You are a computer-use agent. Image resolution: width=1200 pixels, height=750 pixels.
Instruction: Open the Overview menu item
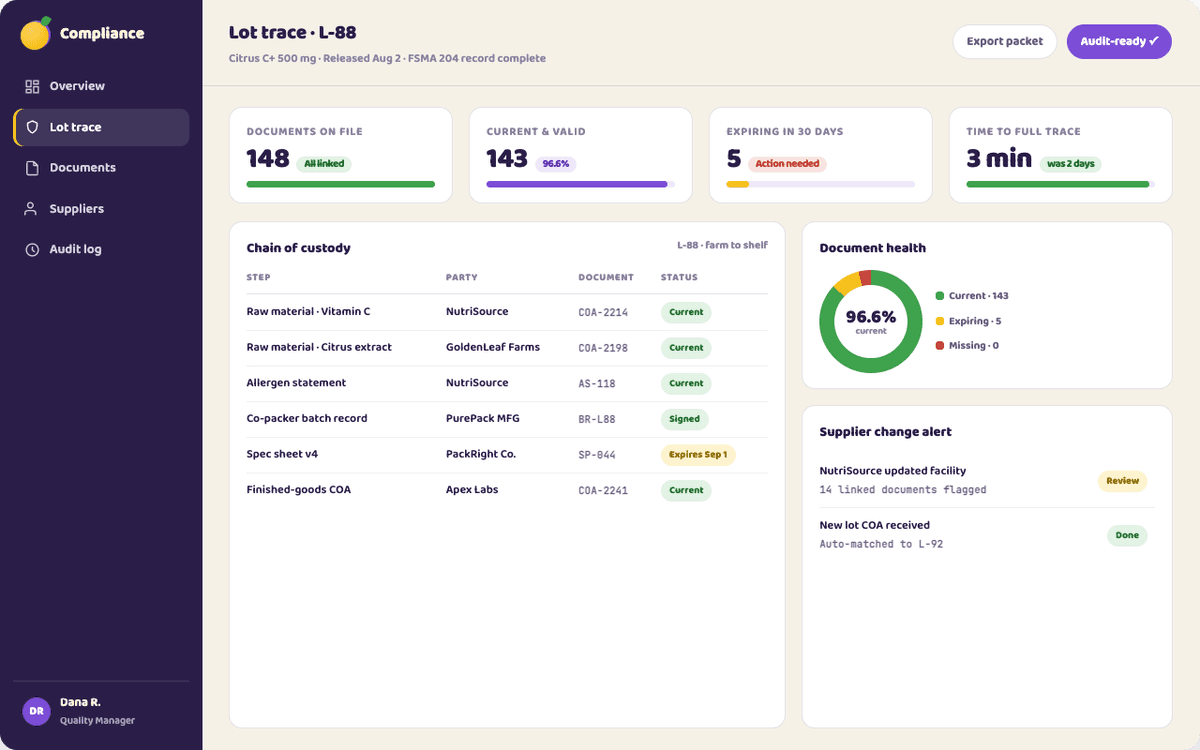coord(101,86)
